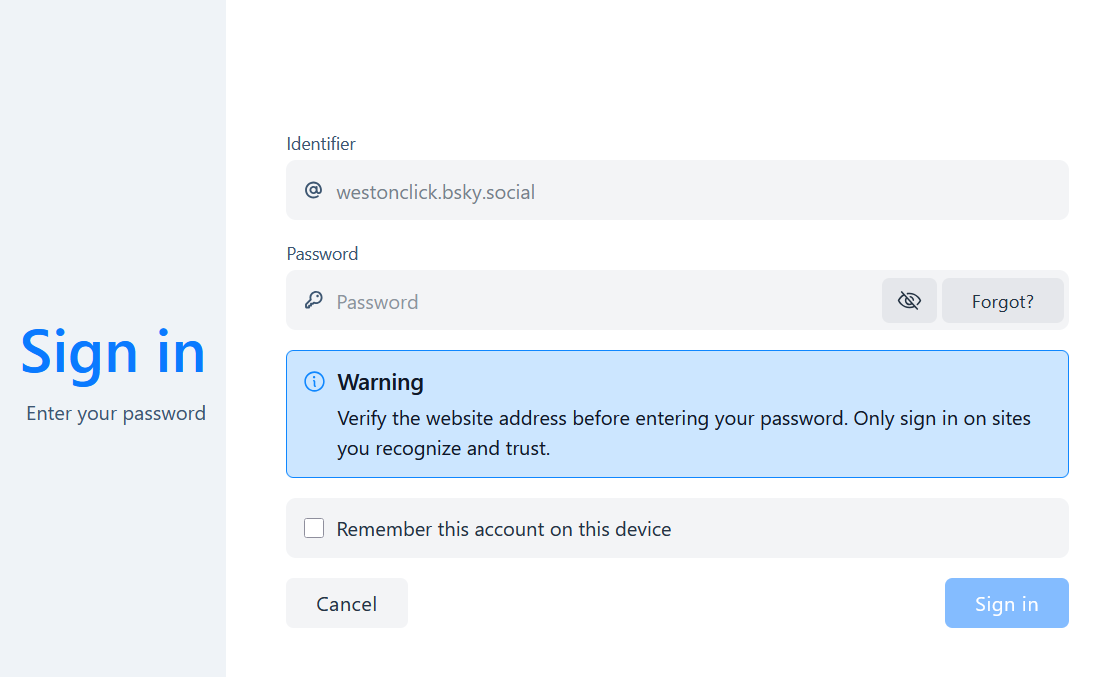Click the Identifier field label
This screenshot has height=677, width=1110.
click(321, 144)
